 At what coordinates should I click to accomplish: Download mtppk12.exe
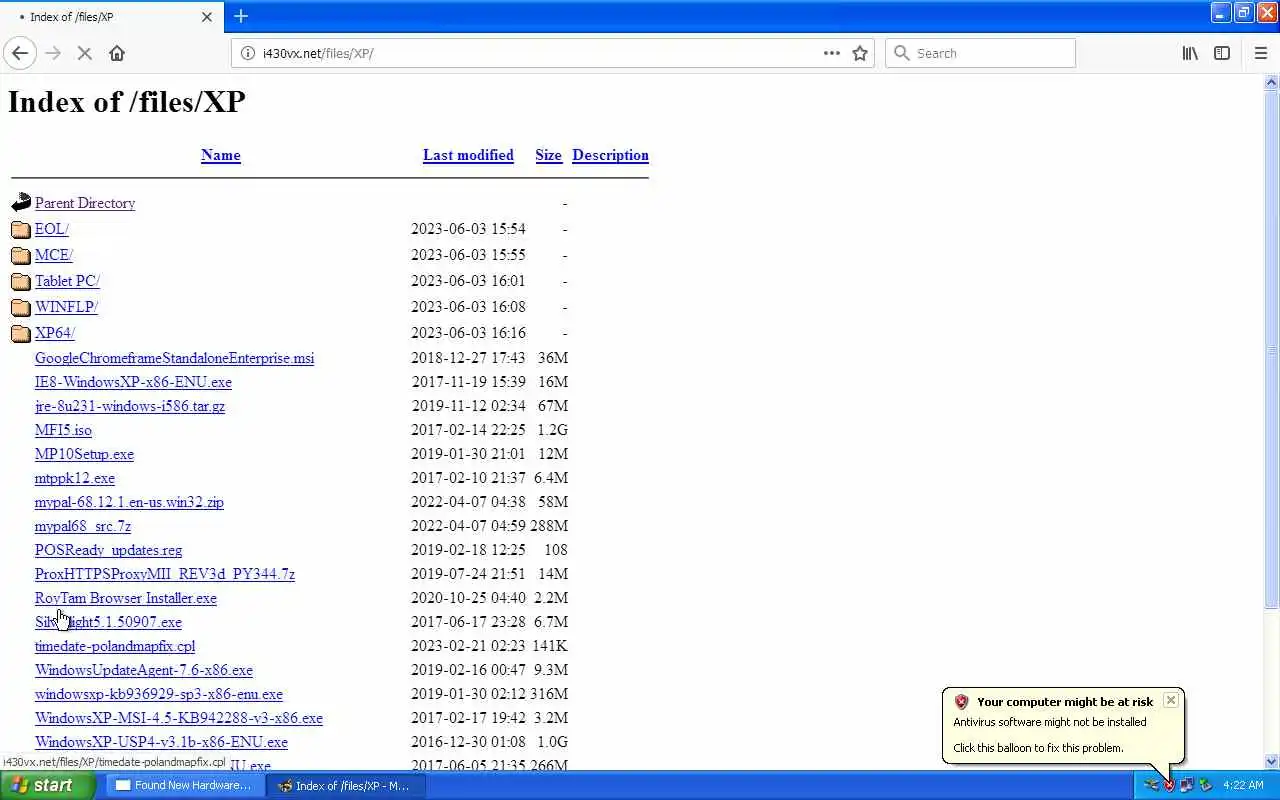pos(75,478)
